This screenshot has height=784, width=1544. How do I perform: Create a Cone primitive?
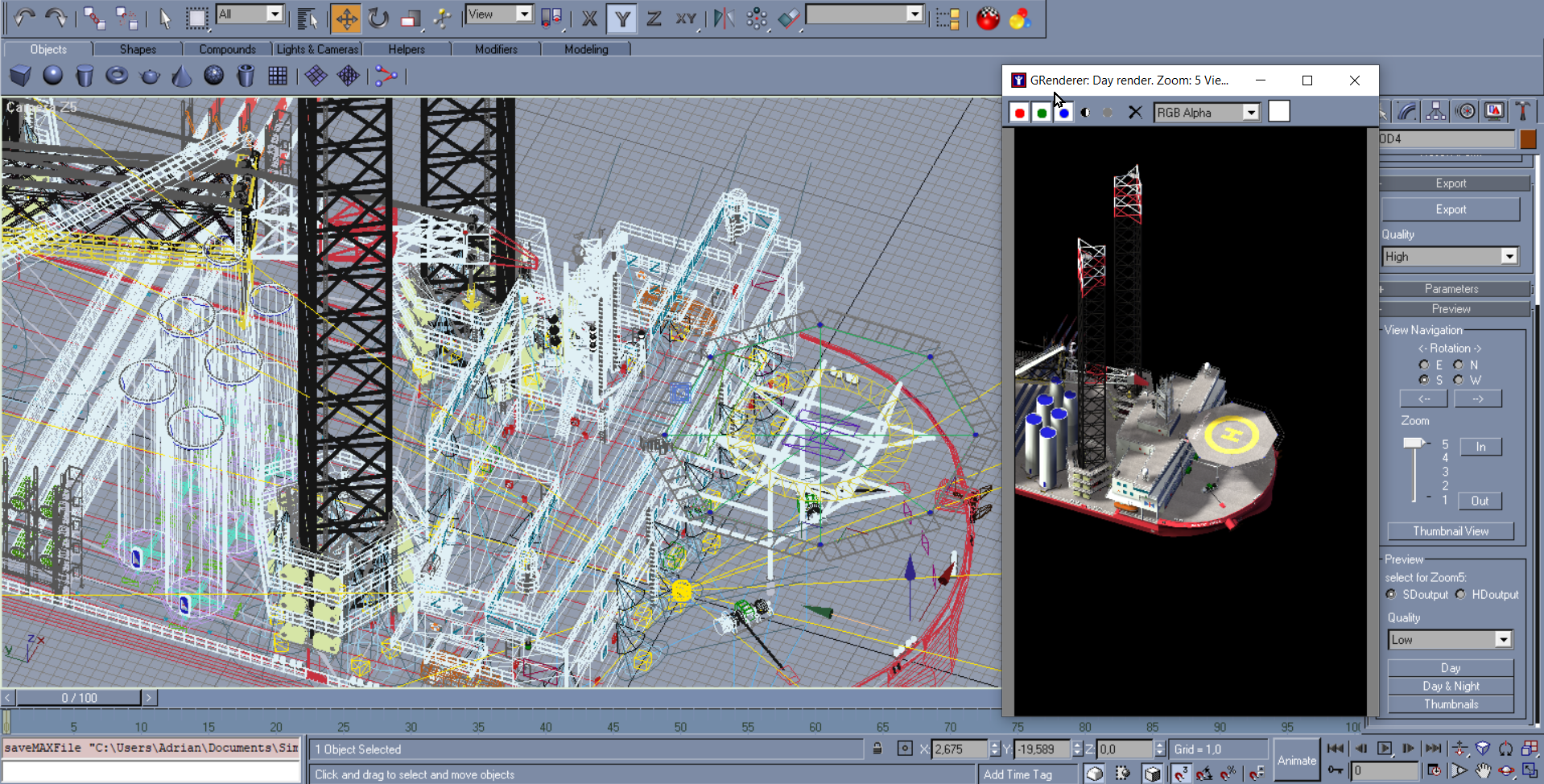pos(182,76)
